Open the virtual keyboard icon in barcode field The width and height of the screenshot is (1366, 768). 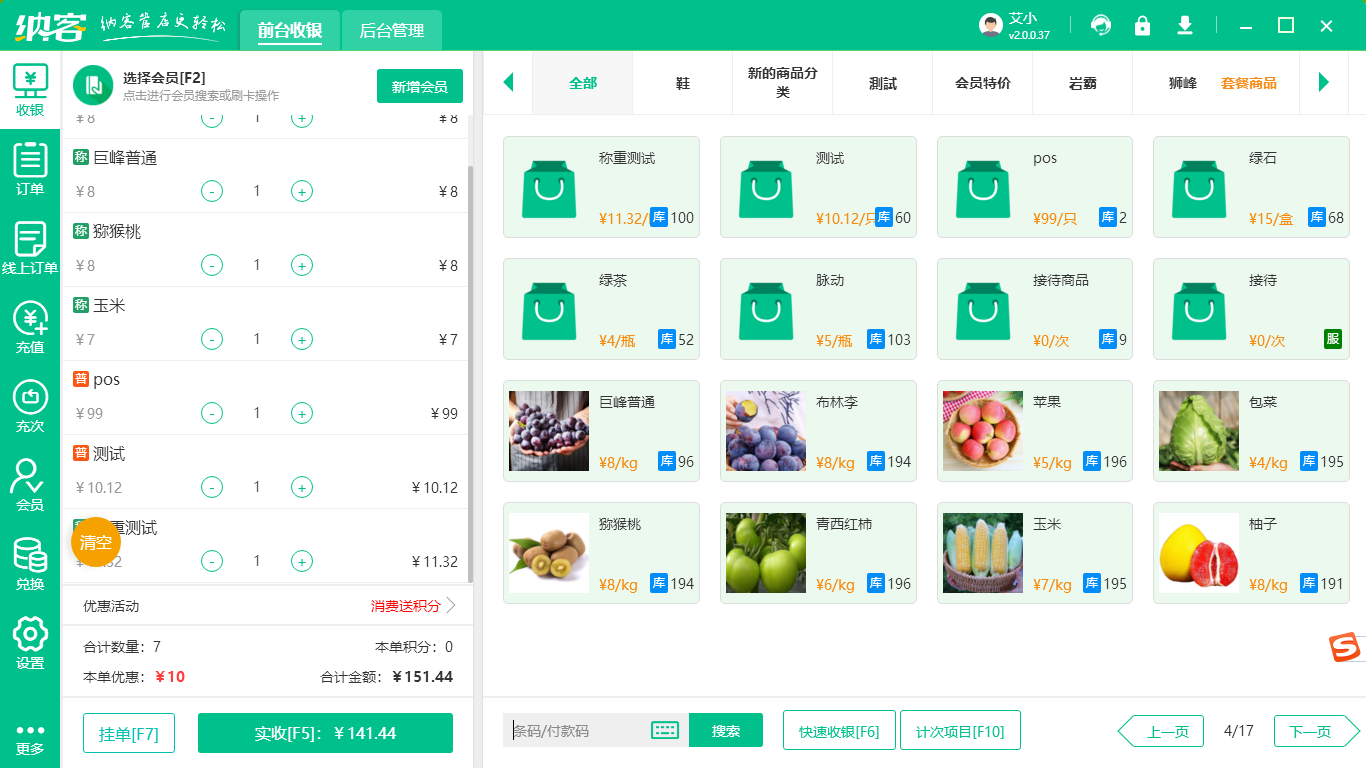pyautogui.click(x=665, y=731)
